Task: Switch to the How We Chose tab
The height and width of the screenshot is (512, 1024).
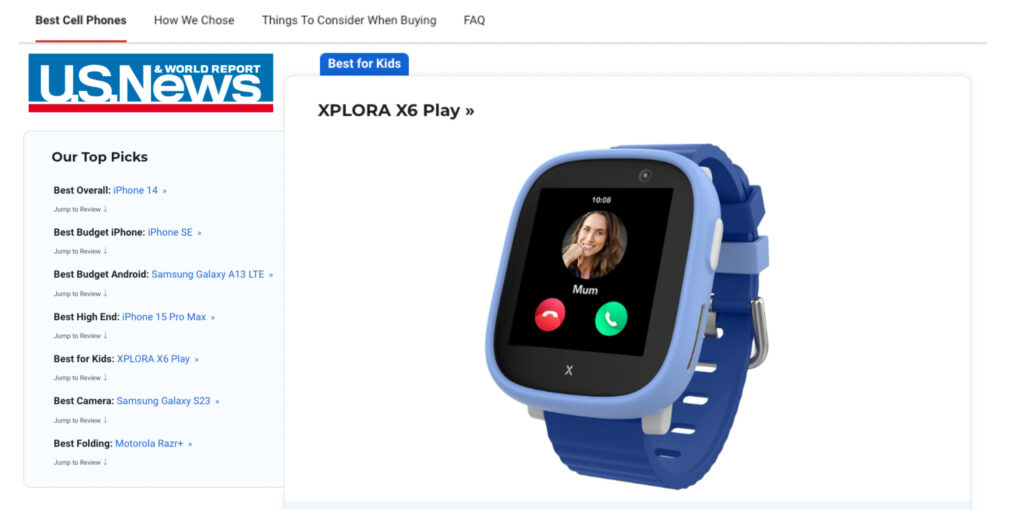Action: point(194,20)
